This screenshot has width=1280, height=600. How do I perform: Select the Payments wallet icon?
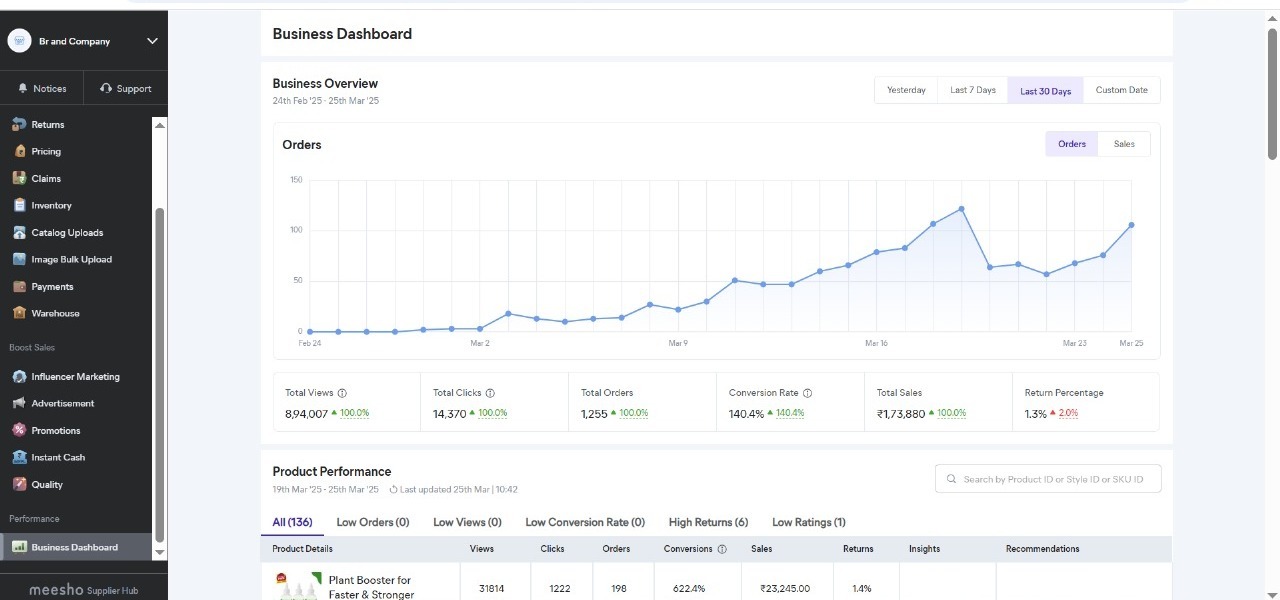19,286
